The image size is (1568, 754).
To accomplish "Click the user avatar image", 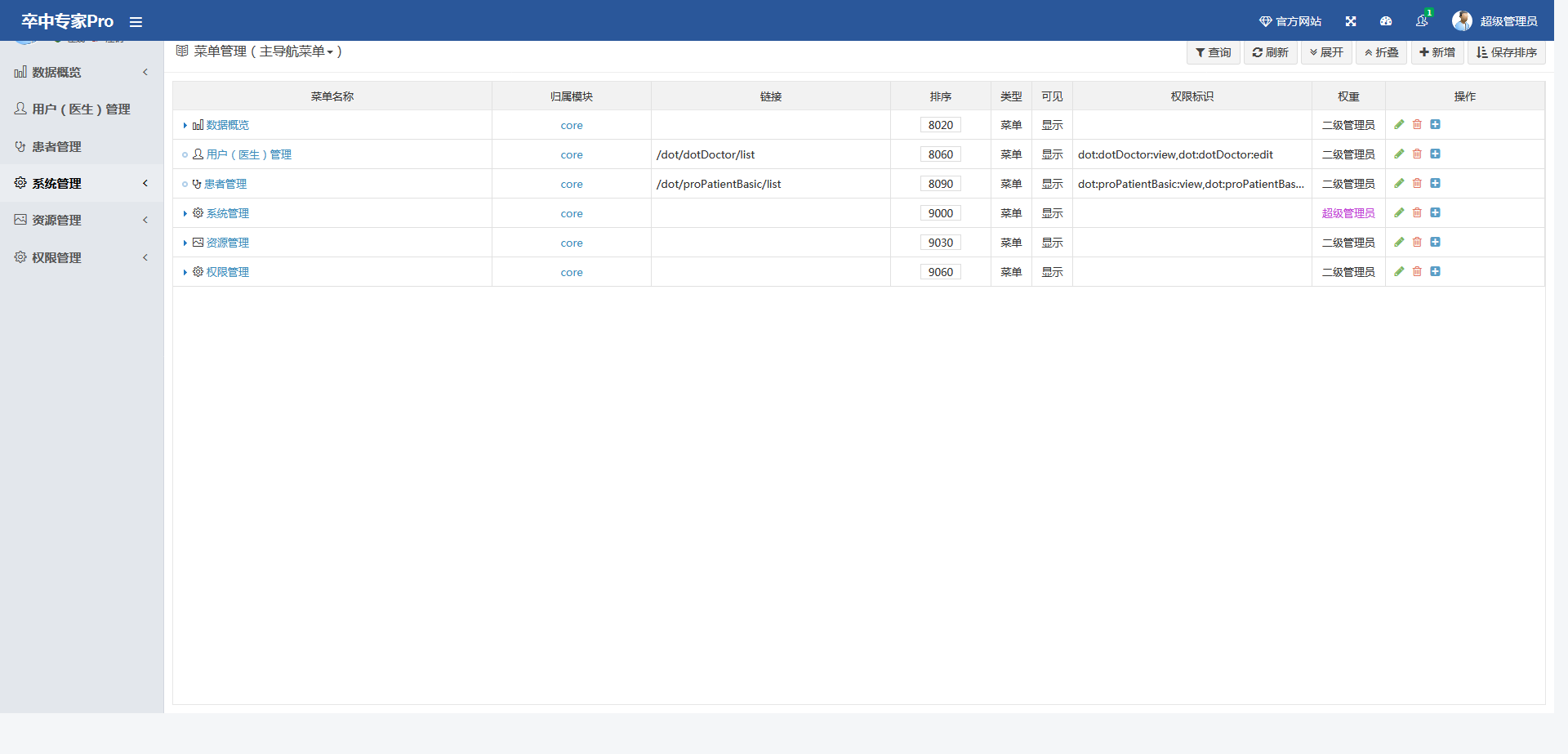I will pos(1462,21).
